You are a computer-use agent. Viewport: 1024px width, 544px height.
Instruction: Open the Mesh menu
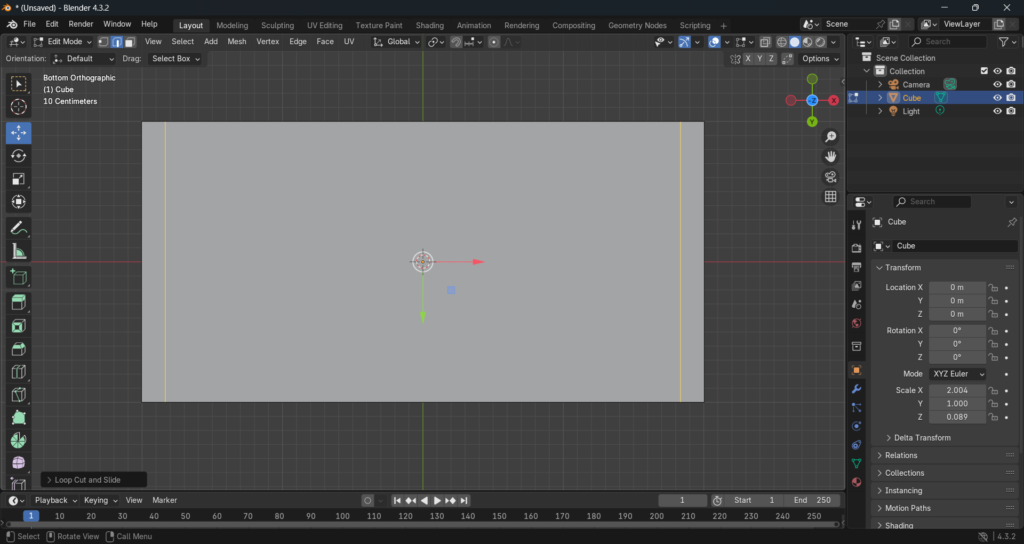[237, 42]
